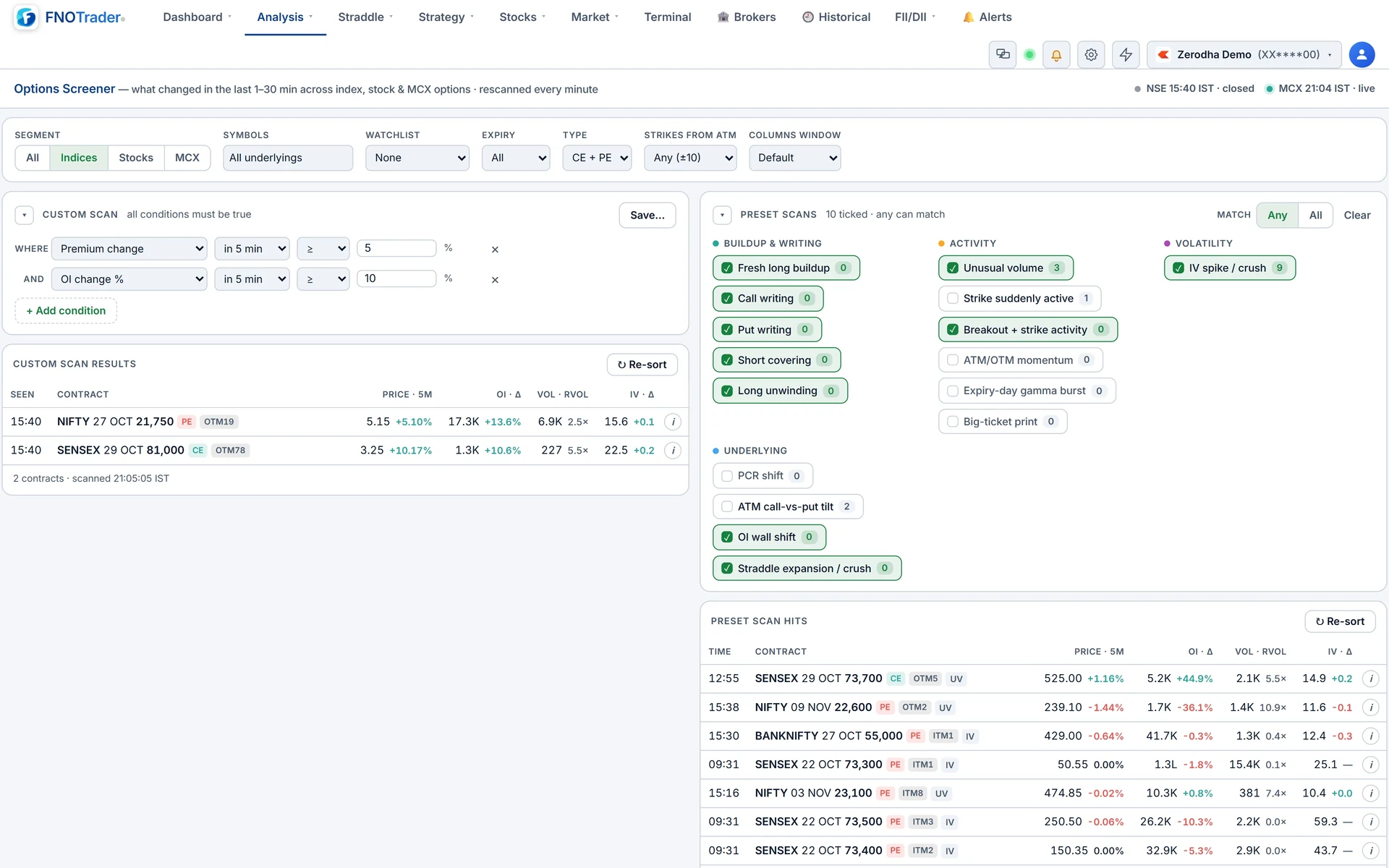Screen dimensions: 1389x868
Task: Collapse the Preset Scans panel
Action: tap(722, 215)
